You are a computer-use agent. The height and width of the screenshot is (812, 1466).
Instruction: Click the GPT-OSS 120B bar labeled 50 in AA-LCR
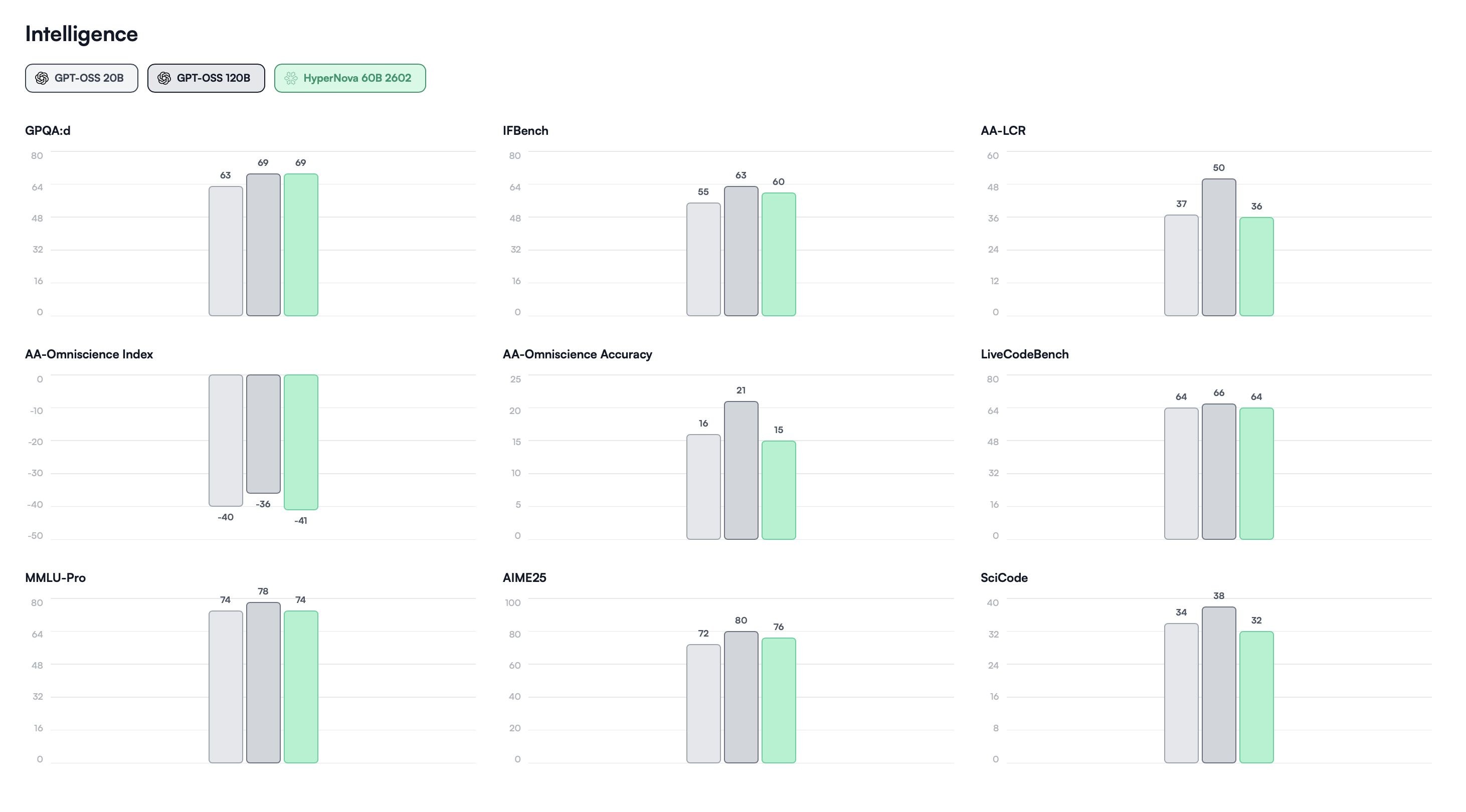(x=1218, y=248)
